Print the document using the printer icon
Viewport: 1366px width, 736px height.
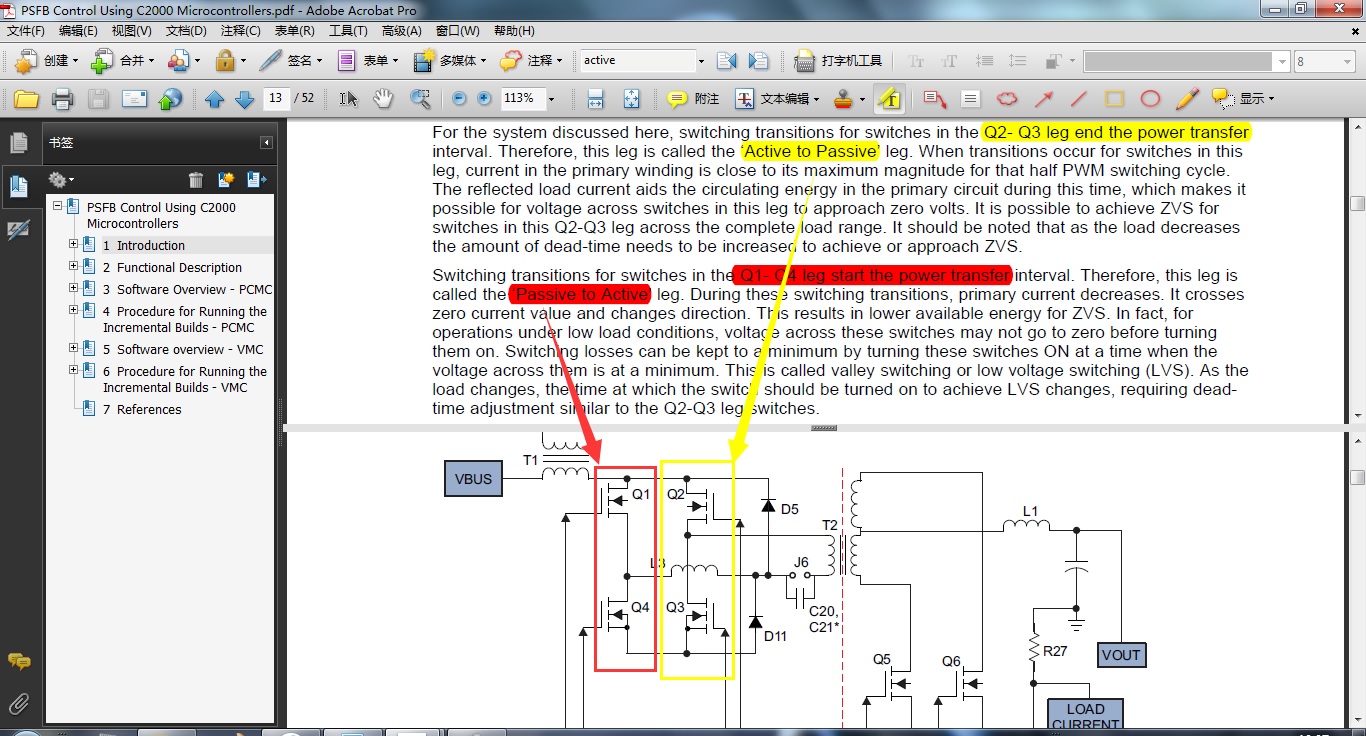point(63,99)
